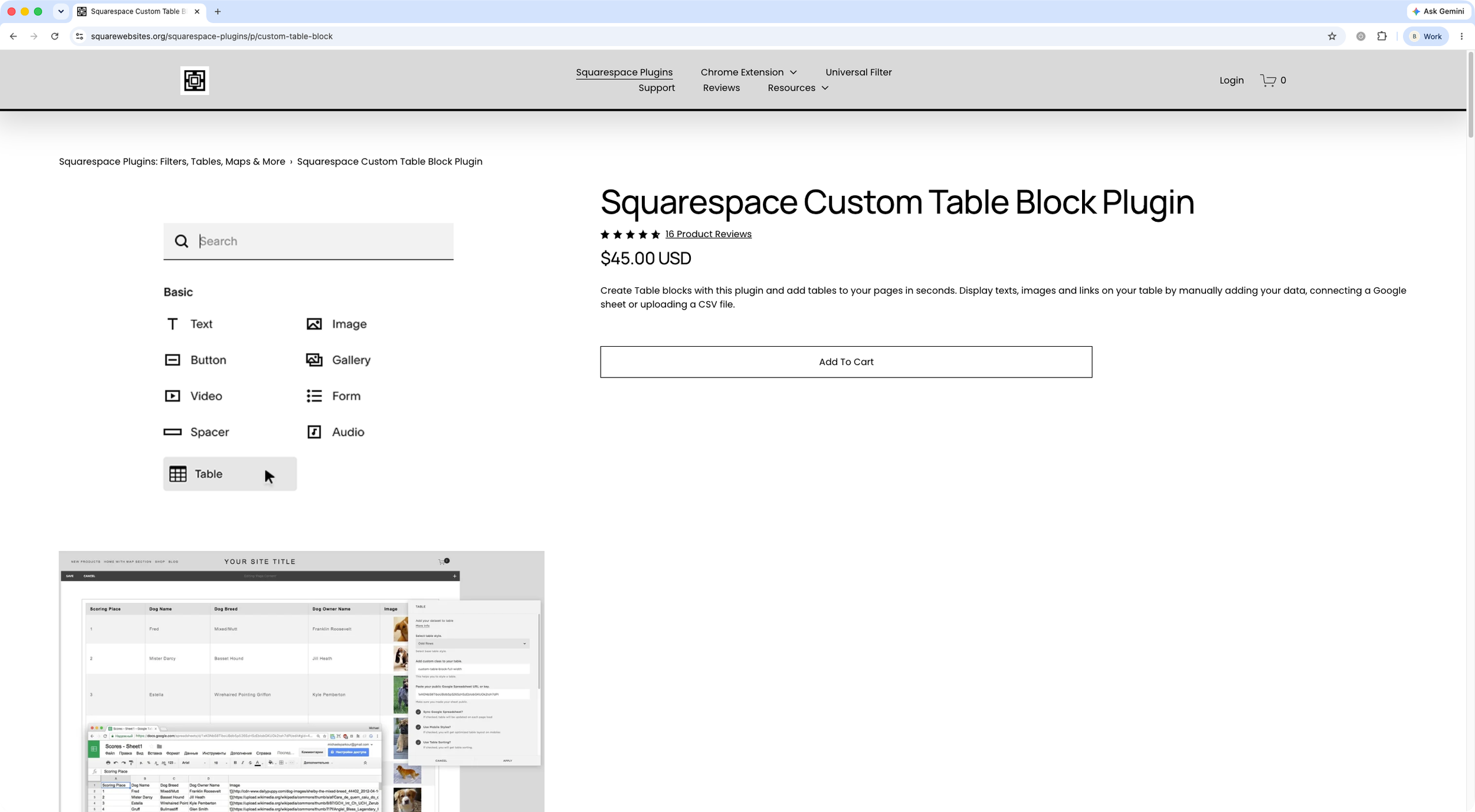Open the Work profile chip
Viewport: 1475px width, 812px height.
[x=1427, y=37]
